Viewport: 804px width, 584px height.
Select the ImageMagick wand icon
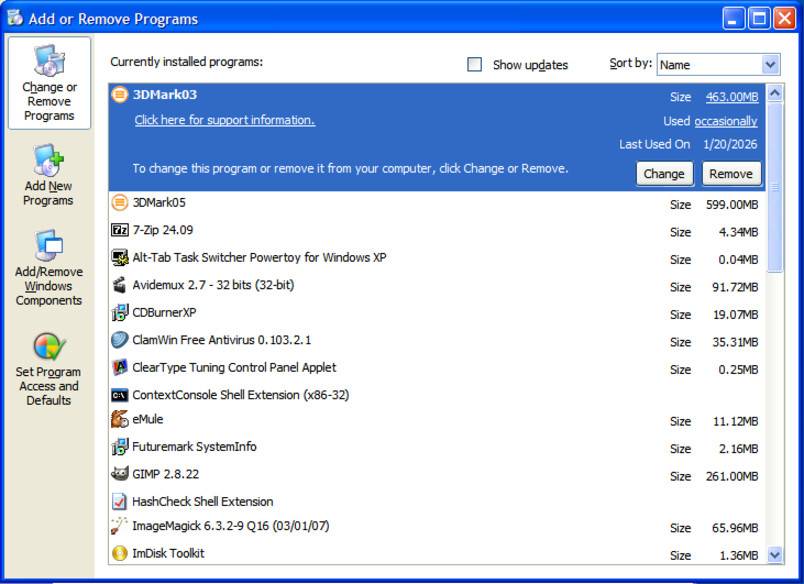(120, 525)
